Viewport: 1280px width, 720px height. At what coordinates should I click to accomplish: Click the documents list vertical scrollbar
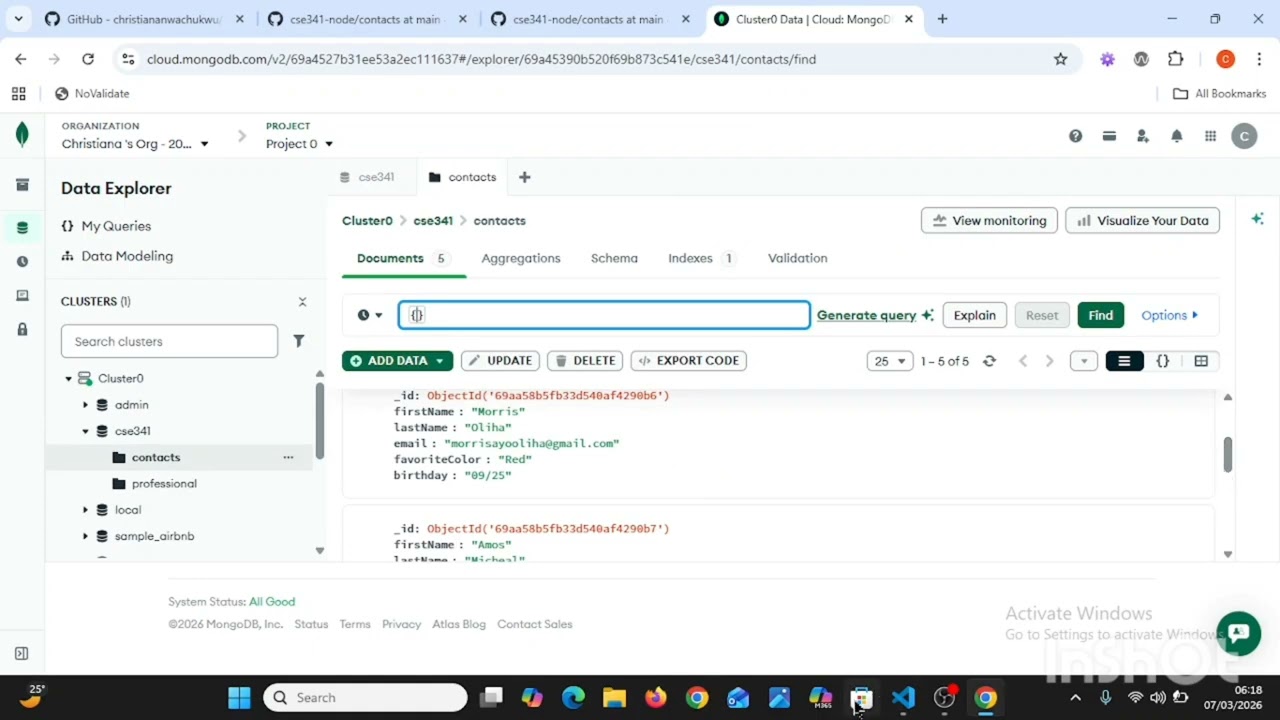coord(1227,455)
